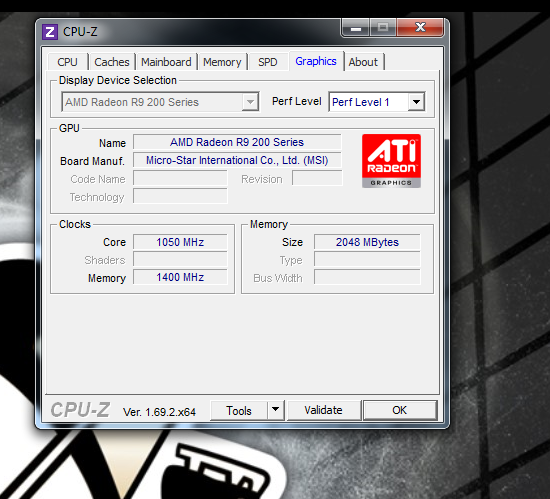Click the Memory clock value 1400 MHz
This screenshot has height=499, width=550.
(x=180, y=277)
